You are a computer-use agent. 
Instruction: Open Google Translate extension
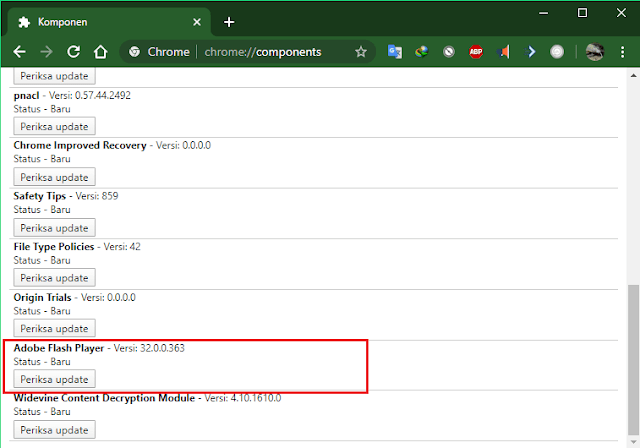point(395,52)
